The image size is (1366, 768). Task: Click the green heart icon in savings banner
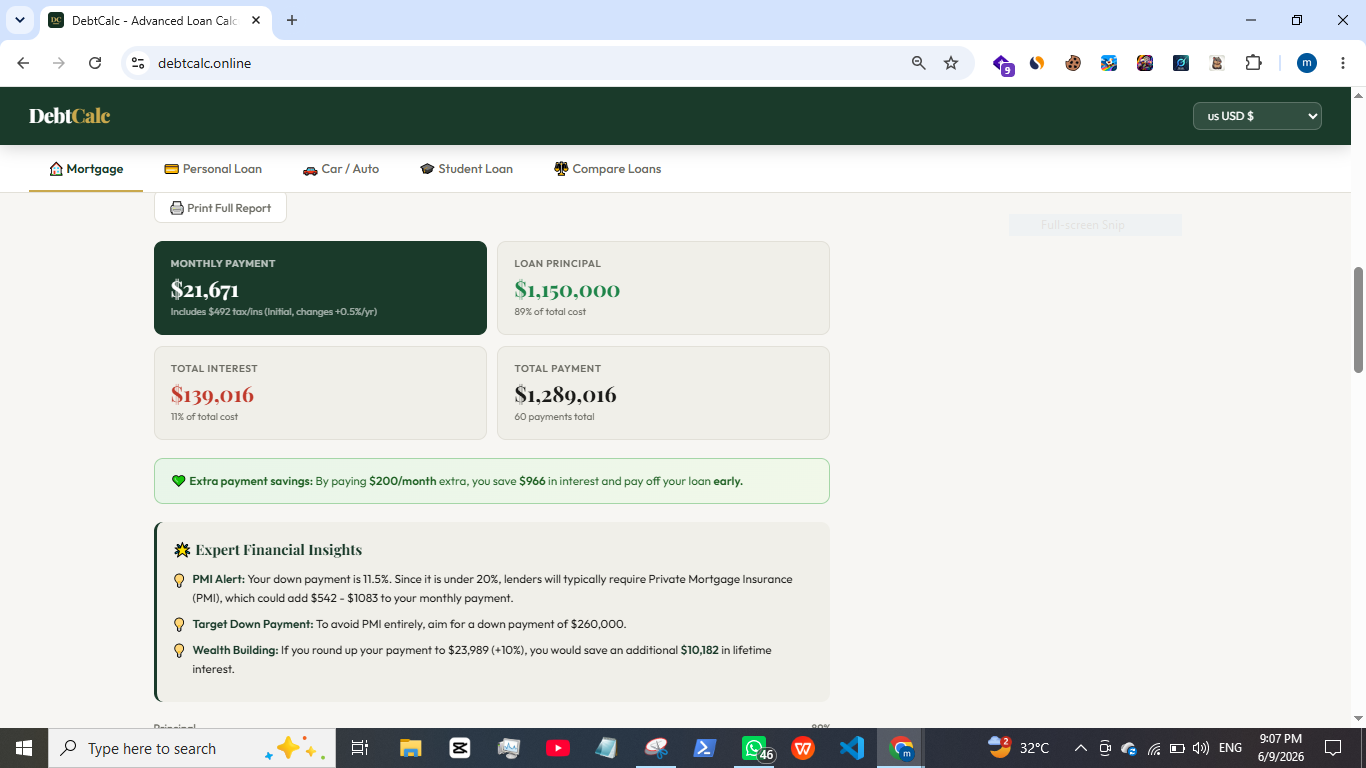(x=179, y=481)
